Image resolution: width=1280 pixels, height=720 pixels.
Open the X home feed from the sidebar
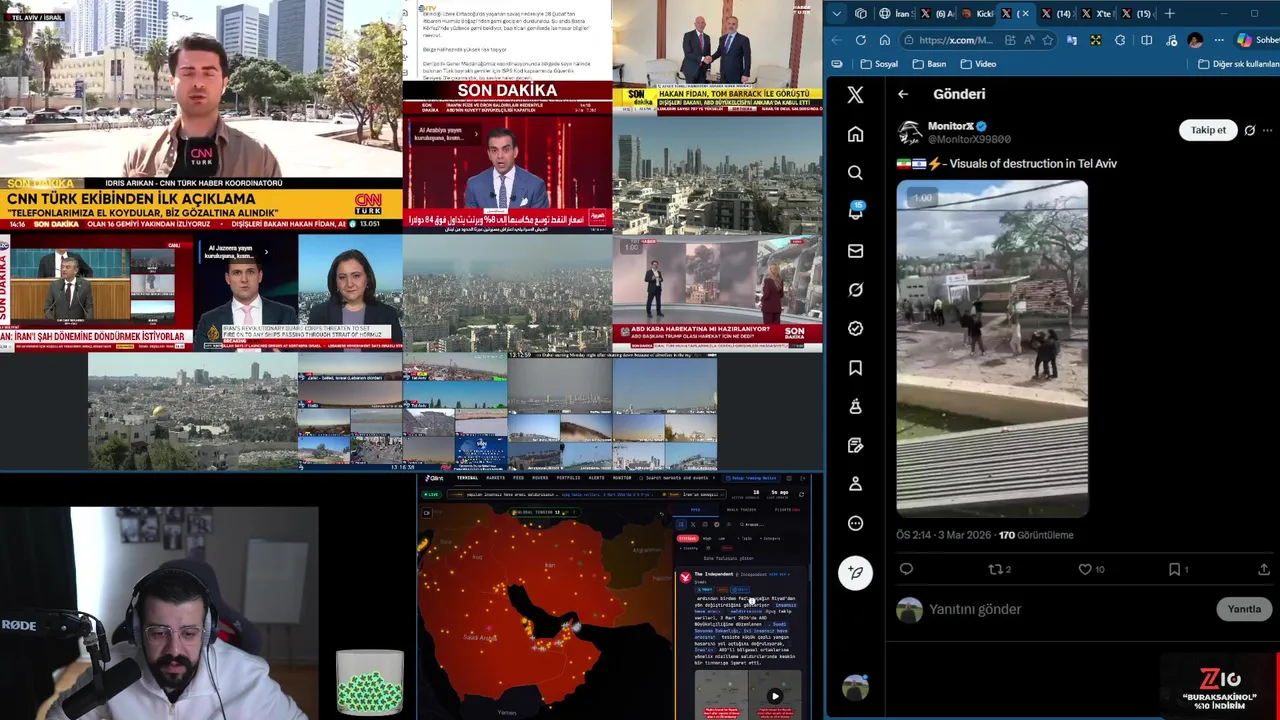point(855,134)
